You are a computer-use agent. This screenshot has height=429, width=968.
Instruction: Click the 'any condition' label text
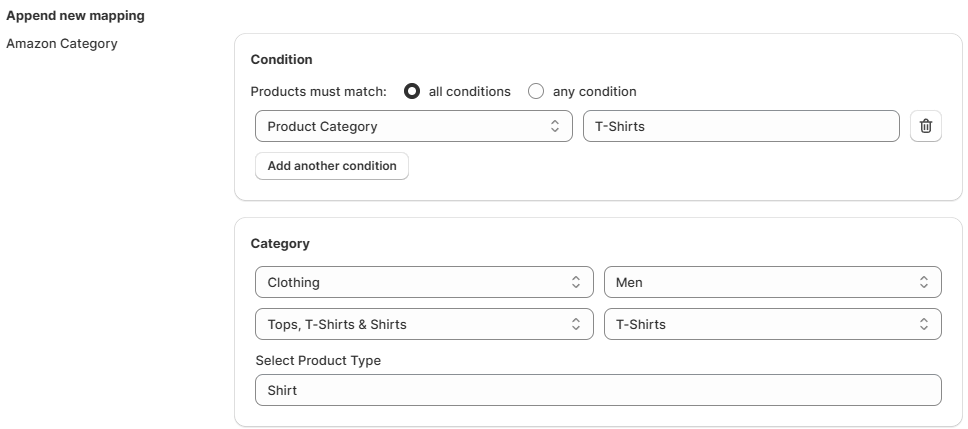[595, 91]
